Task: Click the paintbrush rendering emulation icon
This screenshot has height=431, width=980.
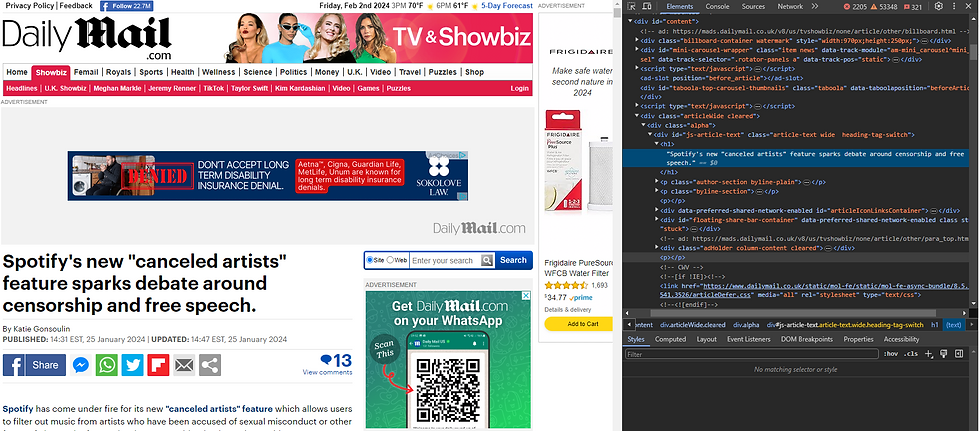Action: (944, 354)
